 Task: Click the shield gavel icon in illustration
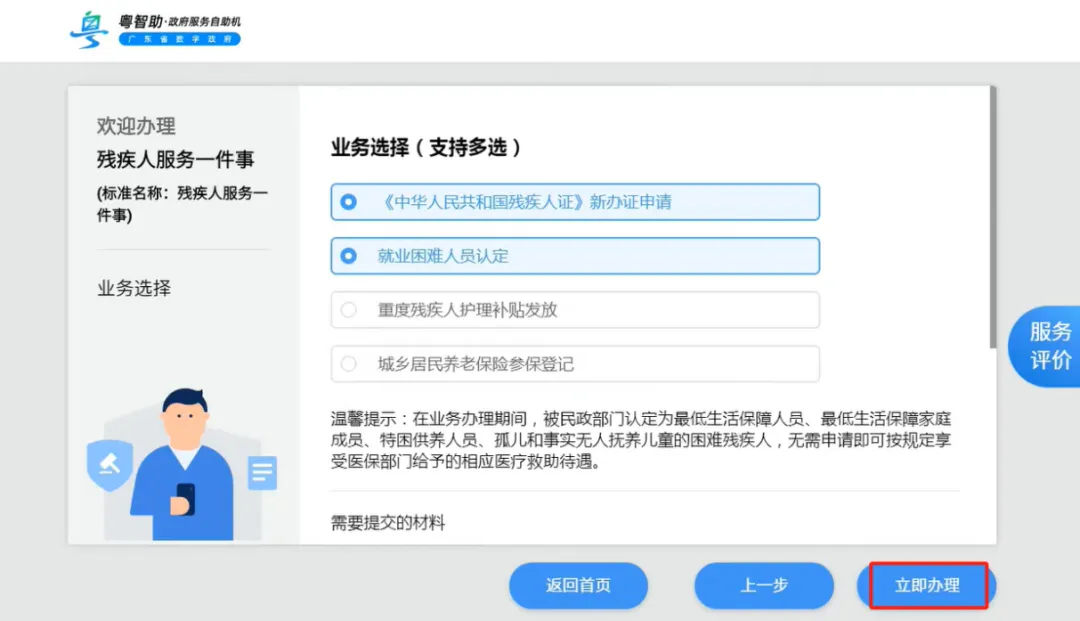click(110, 465)
